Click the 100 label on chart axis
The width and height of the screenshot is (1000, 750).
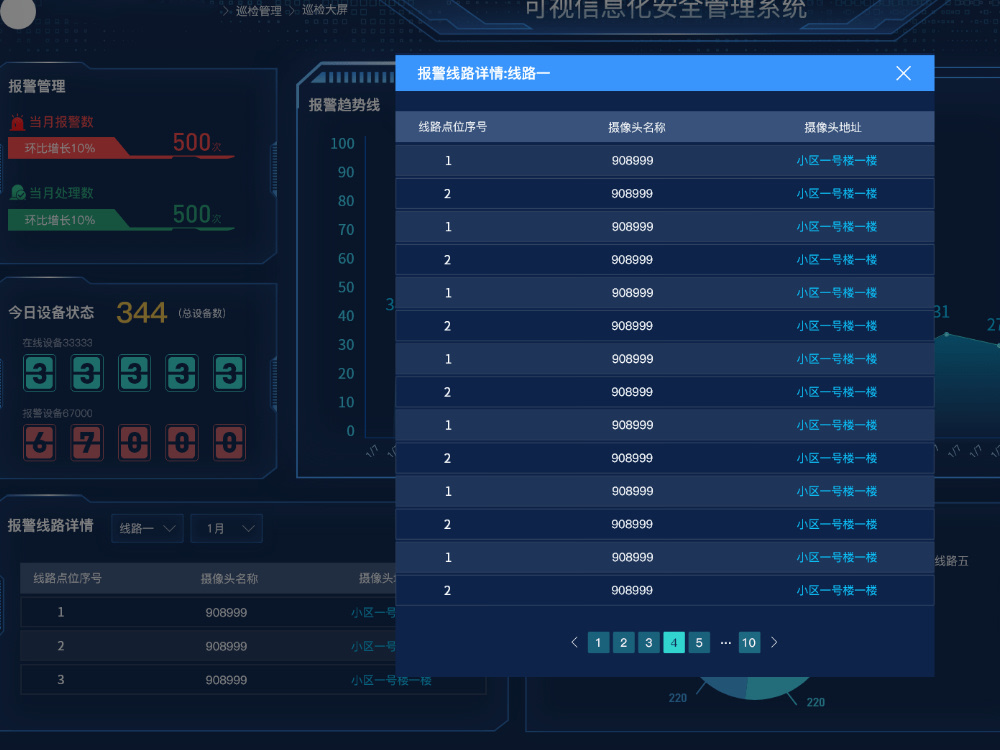click(x=342, y=143)
